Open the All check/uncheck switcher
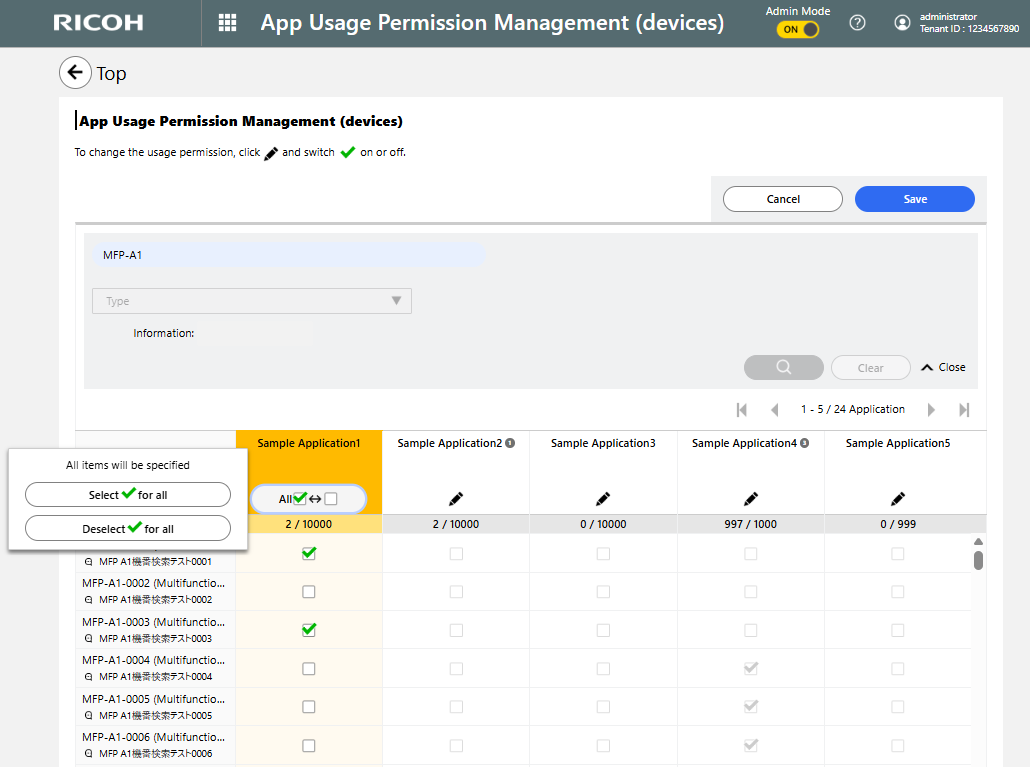Image resolution: width=1030 pixels, height=767 pixels. click(x=308, y=499)
